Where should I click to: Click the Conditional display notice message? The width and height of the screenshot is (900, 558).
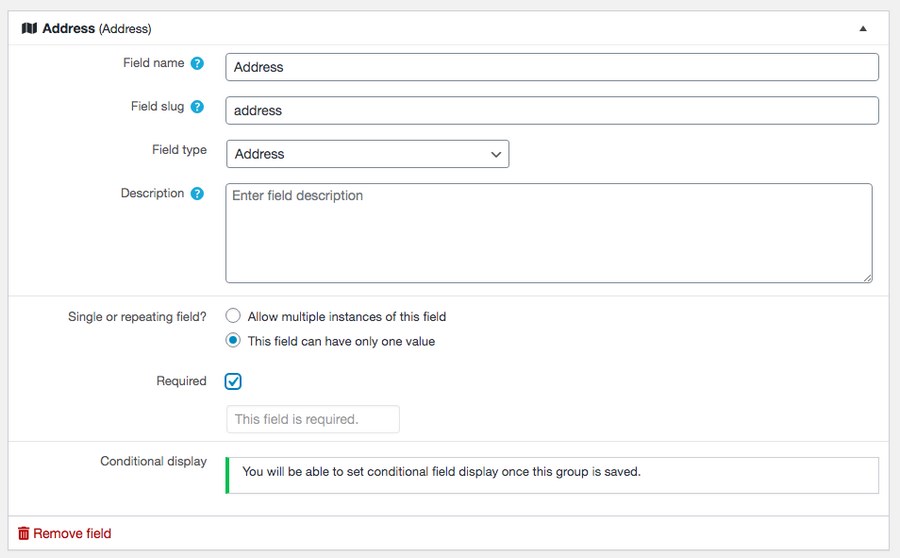pyautogui.click(x=552, y=475)
